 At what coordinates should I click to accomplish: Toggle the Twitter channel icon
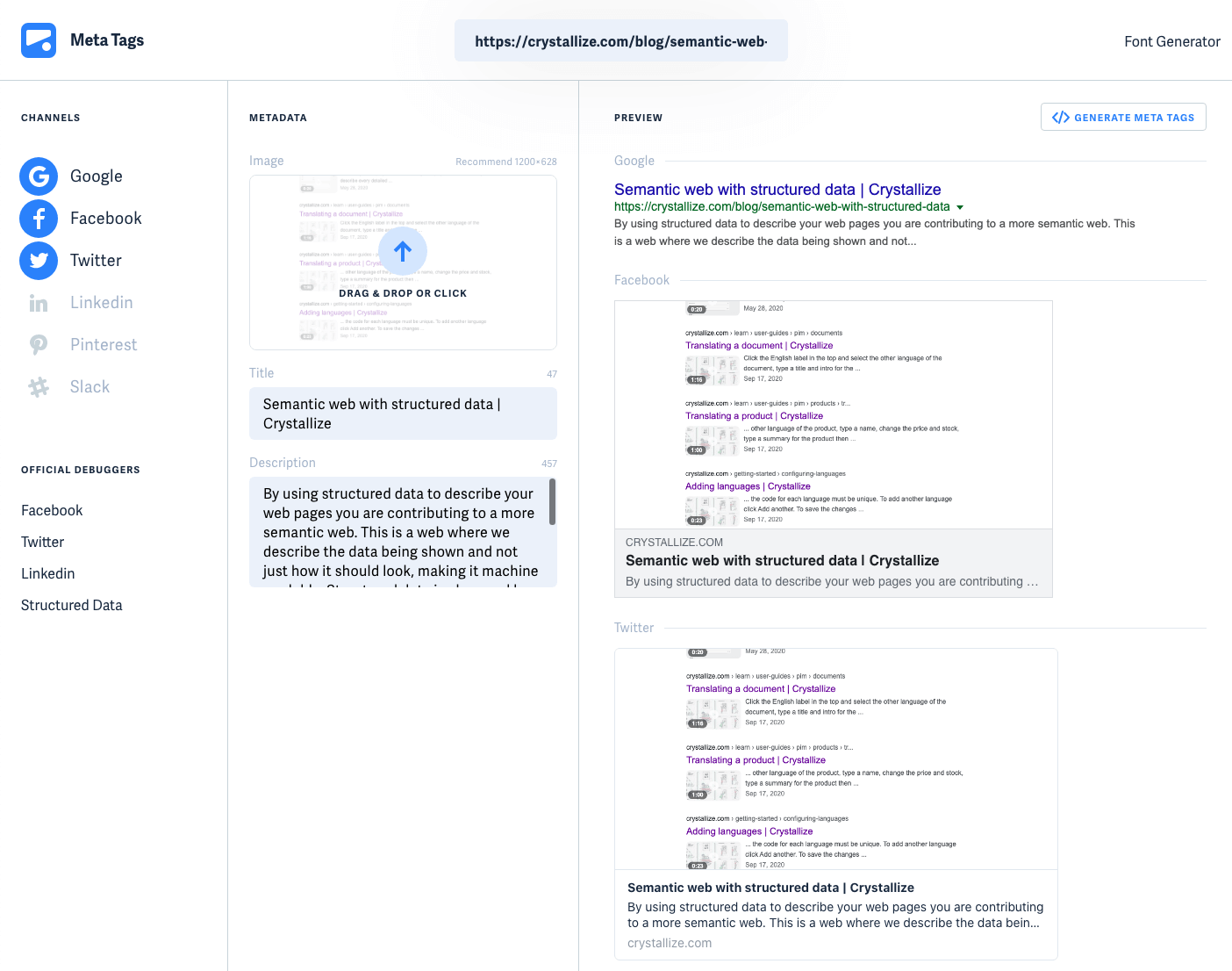(x=39, y=261)
